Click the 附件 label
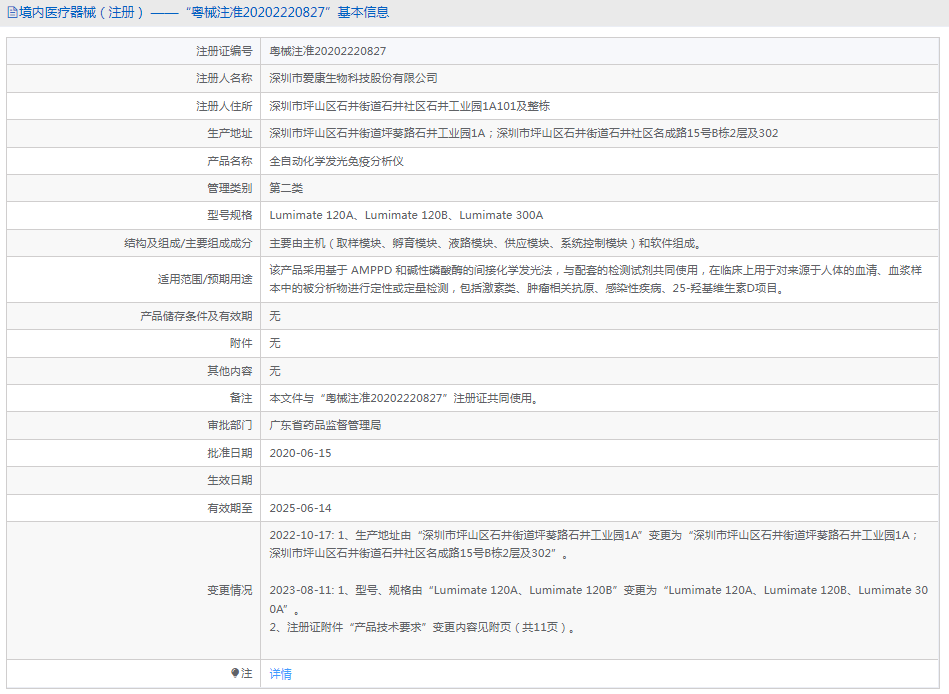Viewport: 949px width, 694px height. (241, 344)
